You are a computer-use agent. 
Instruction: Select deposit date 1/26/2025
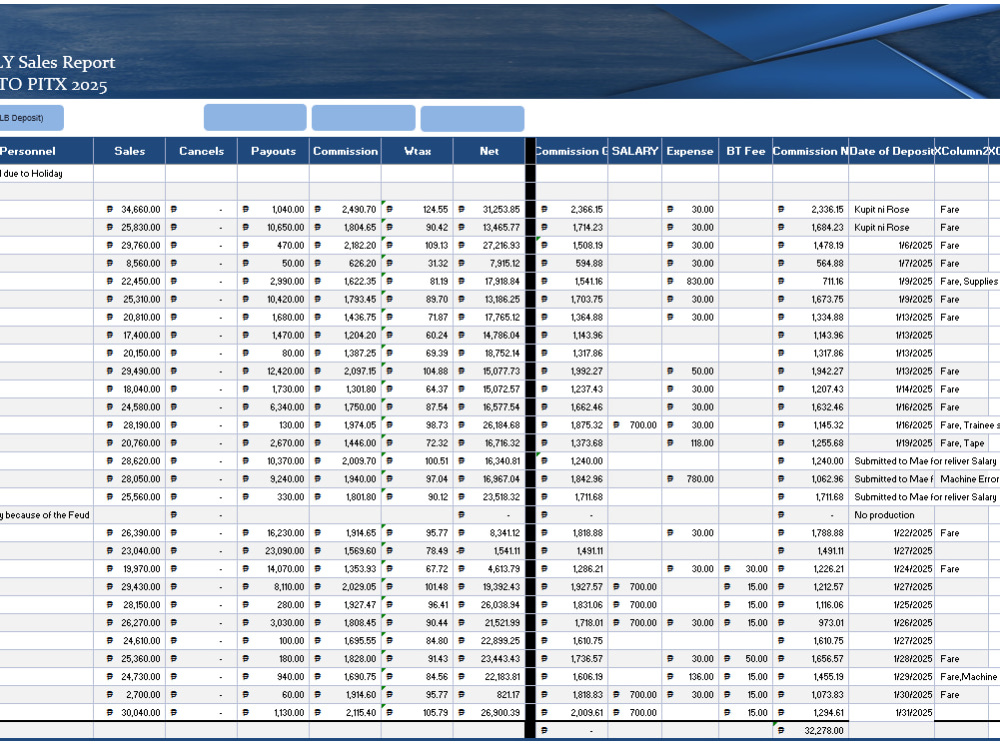point(892,623)
